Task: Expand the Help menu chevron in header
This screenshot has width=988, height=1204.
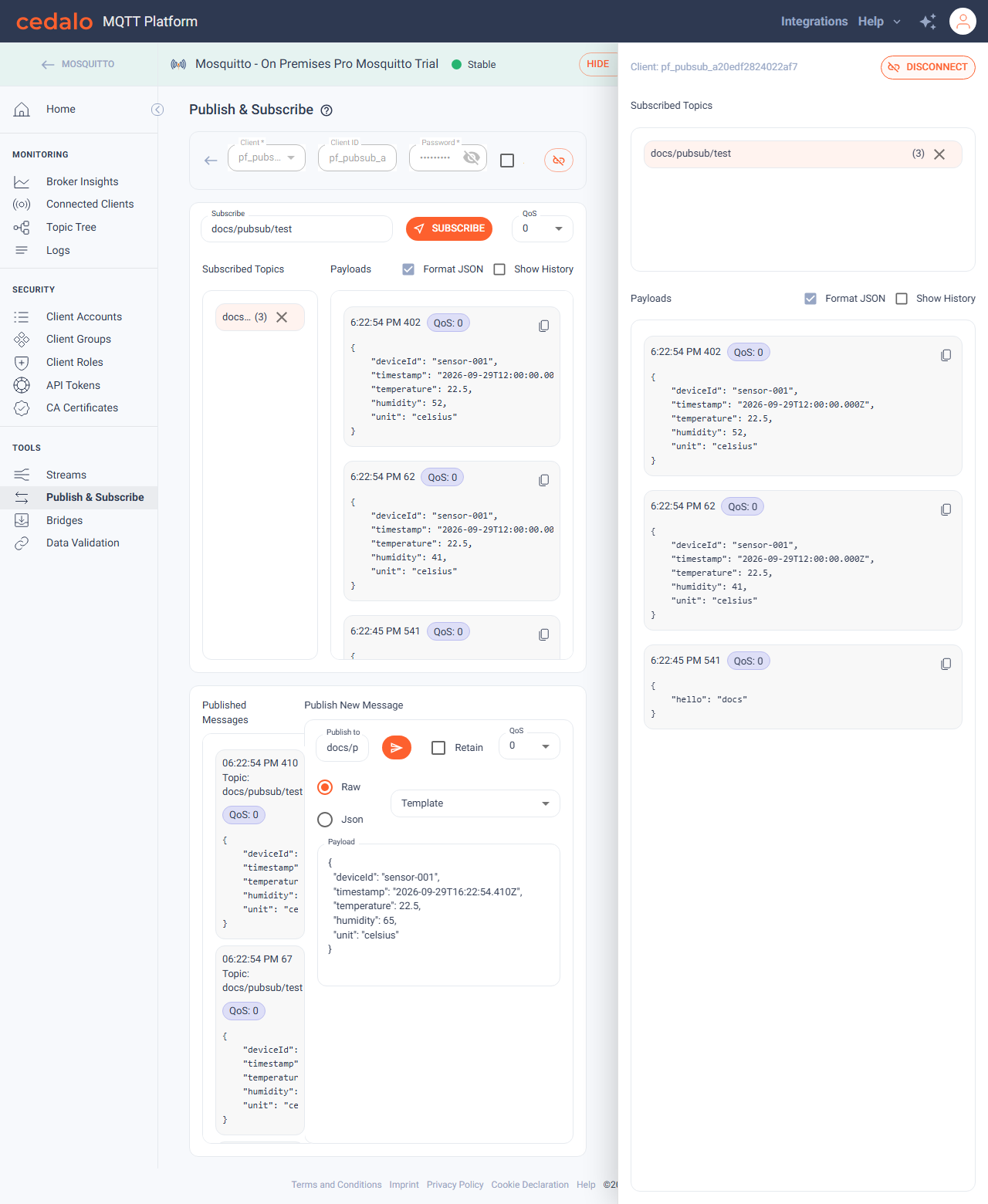Action: point(897,22)
